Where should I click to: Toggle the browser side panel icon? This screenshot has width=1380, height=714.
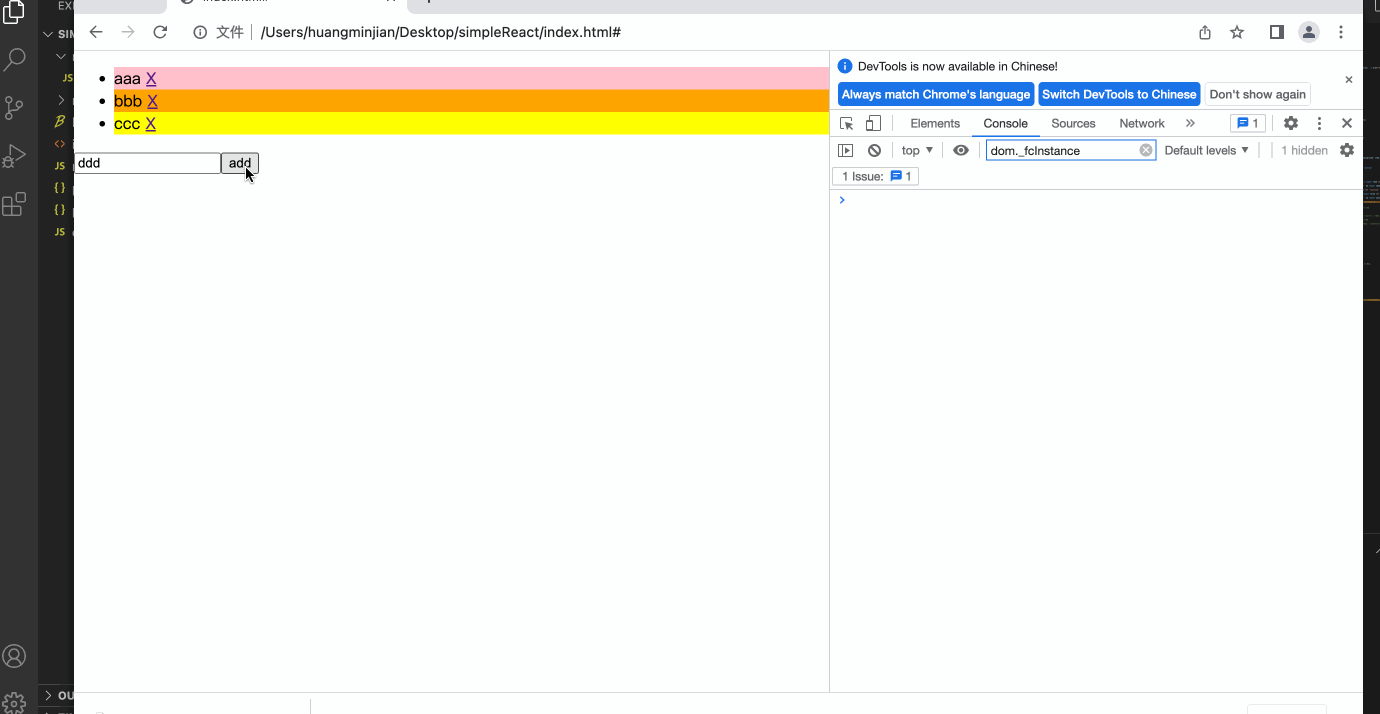click(1276, 32)
